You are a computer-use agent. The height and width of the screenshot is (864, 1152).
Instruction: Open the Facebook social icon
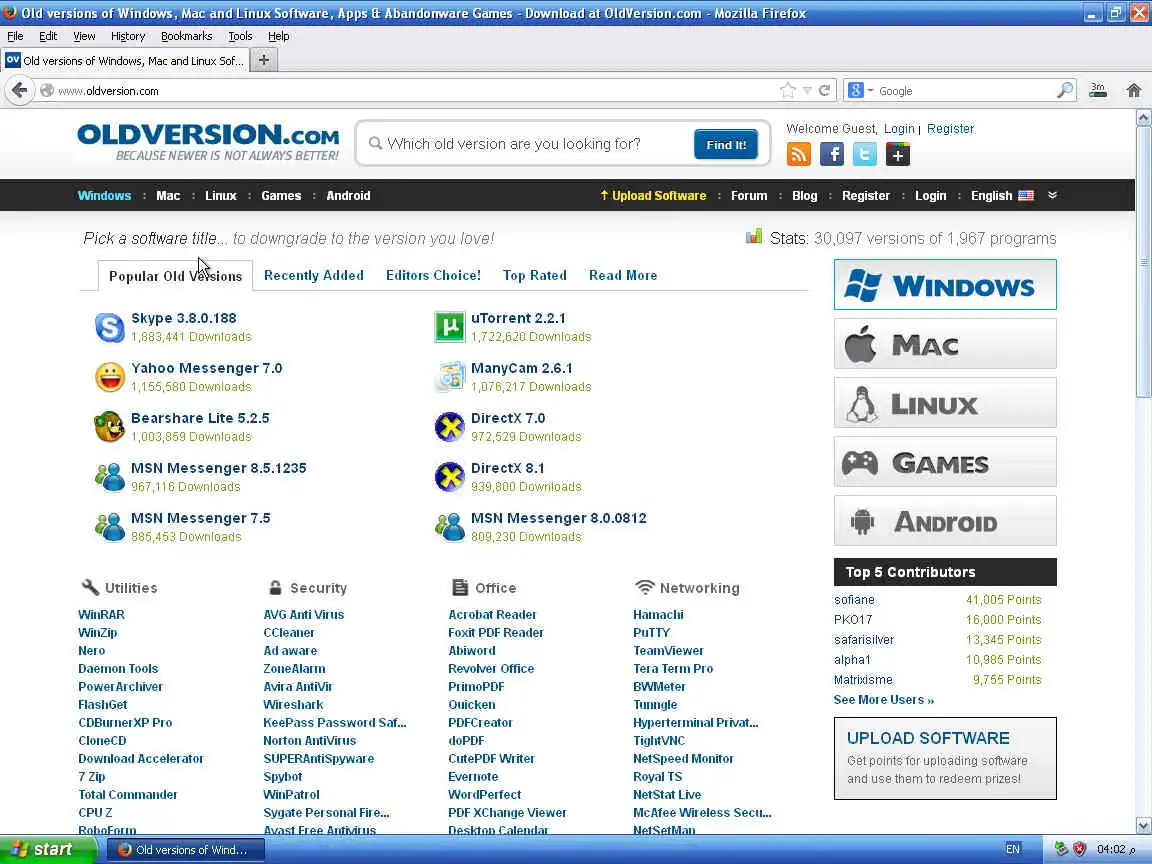tap(832, 154)
